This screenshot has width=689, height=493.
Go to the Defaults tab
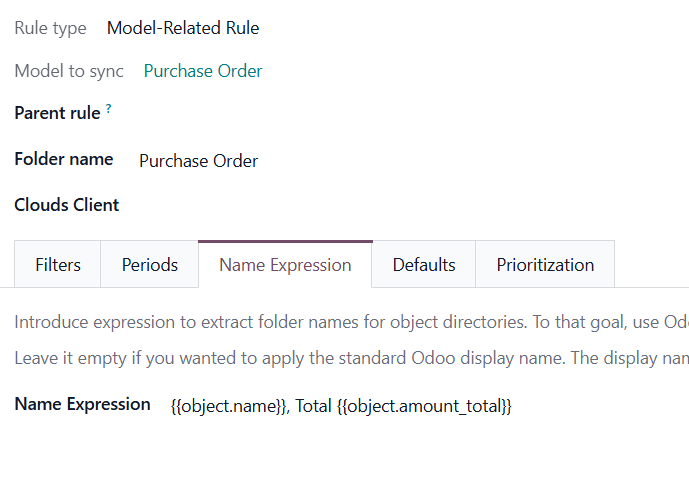424,265
